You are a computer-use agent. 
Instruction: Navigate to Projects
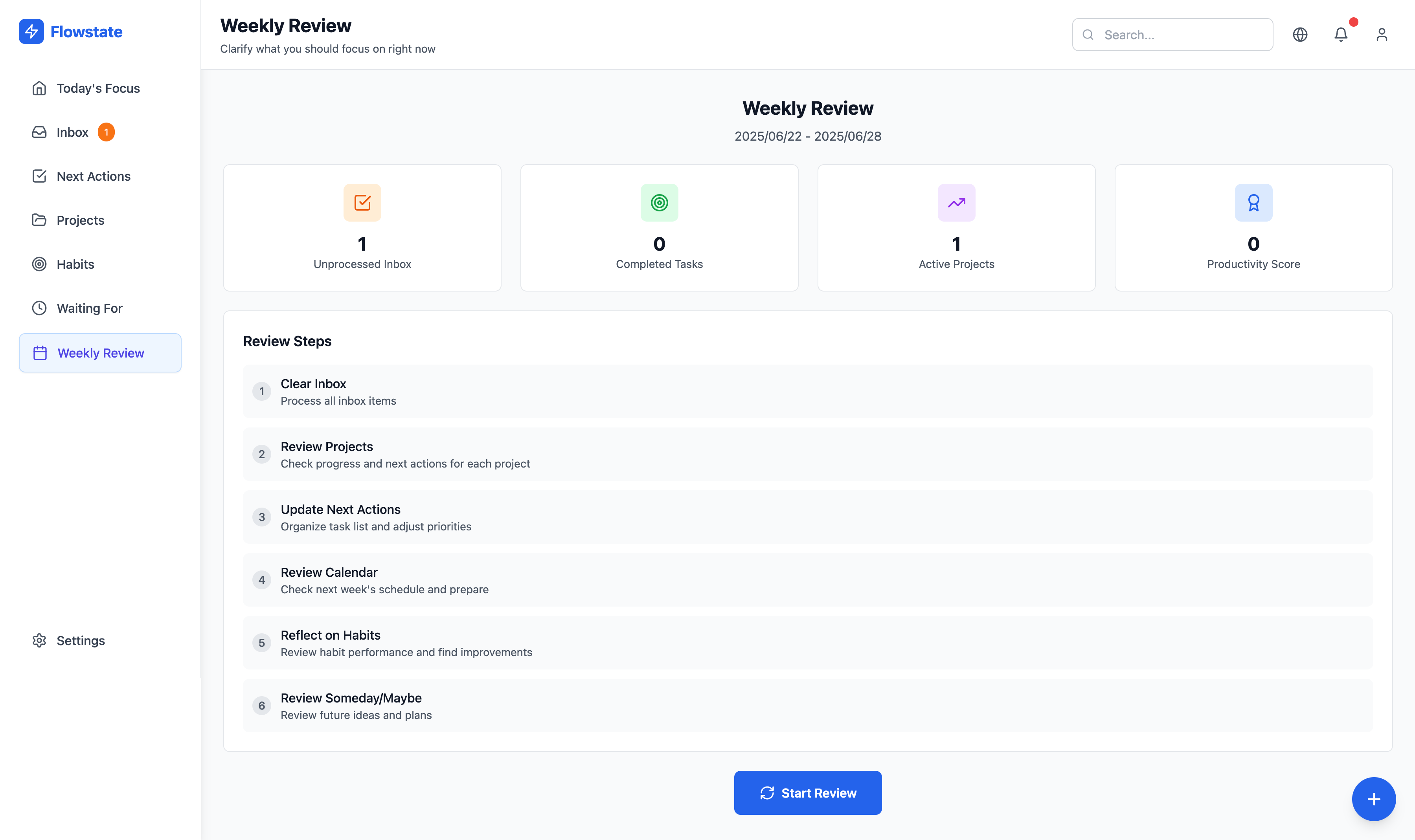point(100,220)
